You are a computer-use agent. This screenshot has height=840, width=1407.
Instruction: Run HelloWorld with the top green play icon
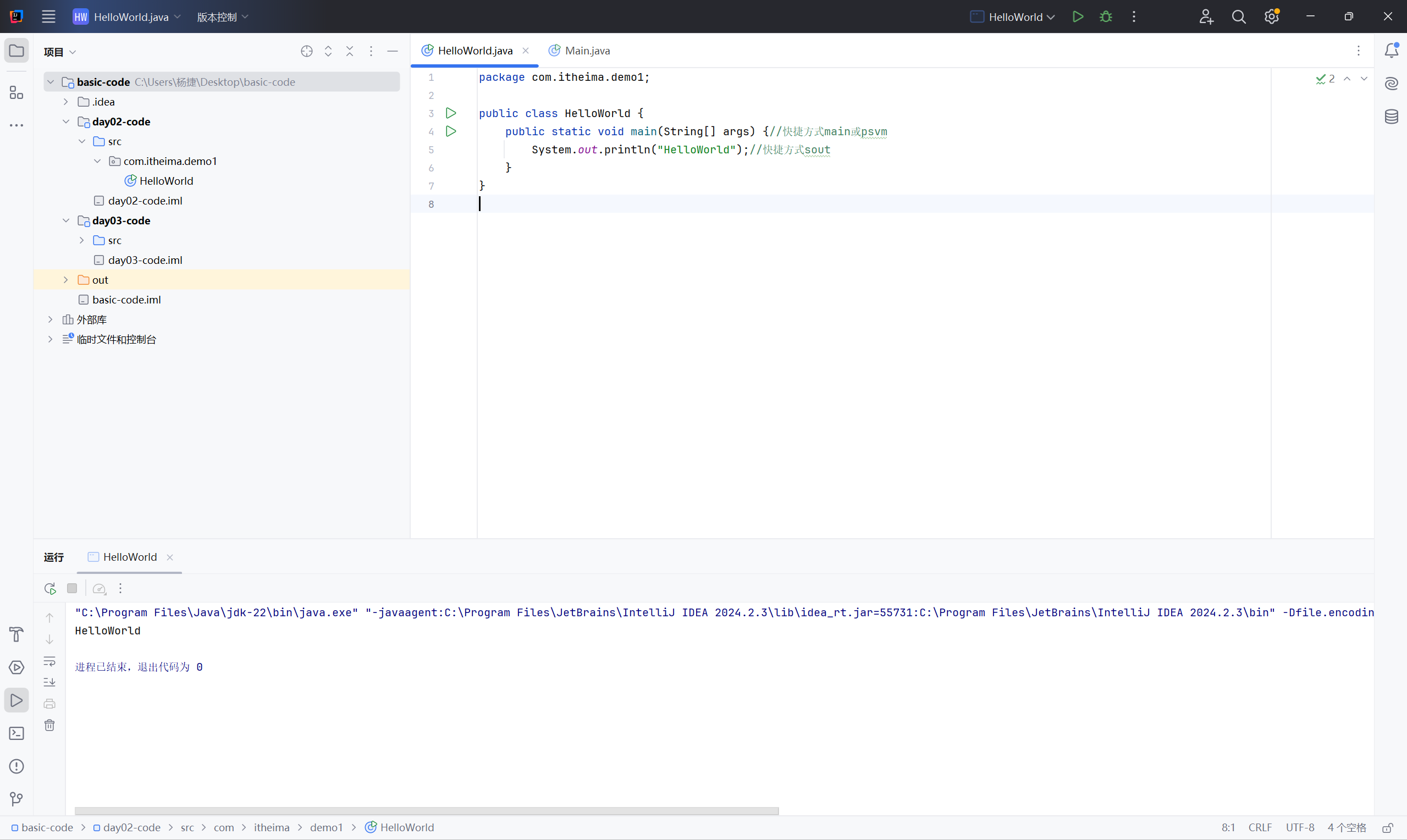(1078, 17)
